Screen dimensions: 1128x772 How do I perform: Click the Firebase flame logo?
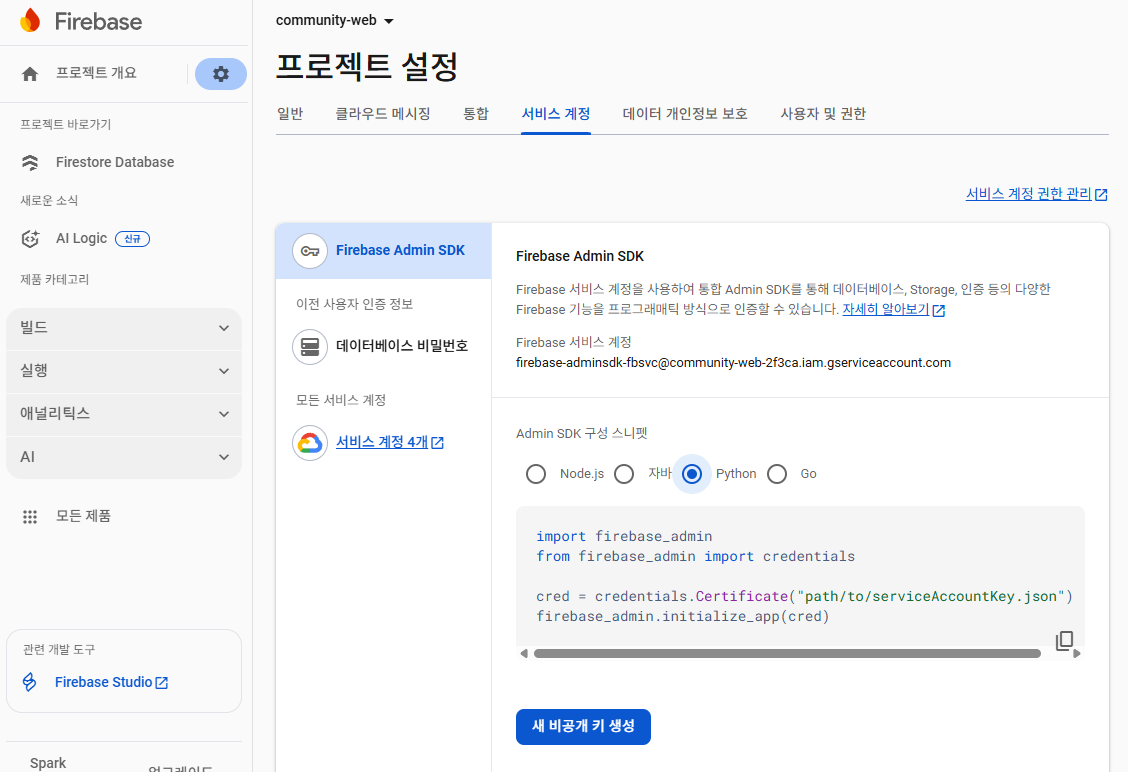(30, 21)
